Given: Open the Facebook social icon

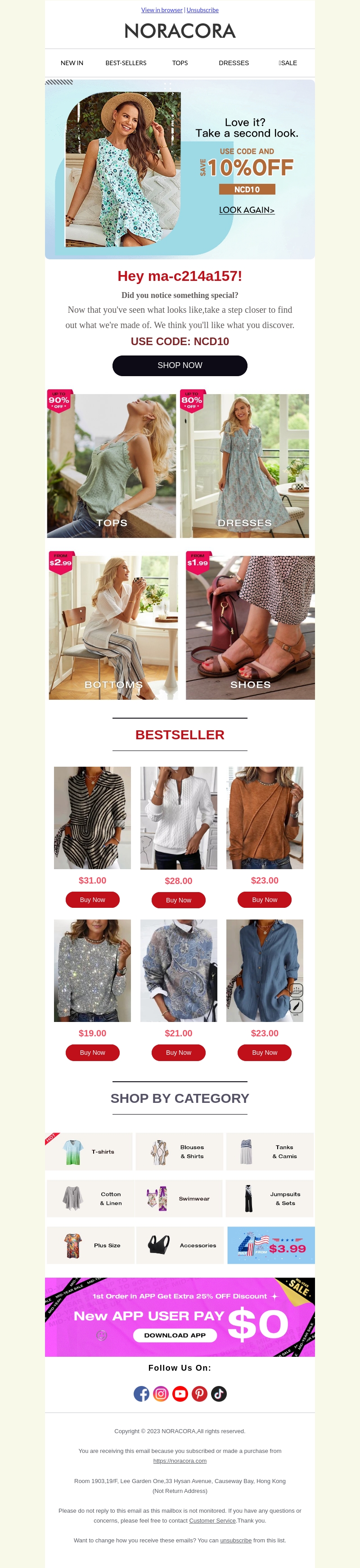Looking at the screenshot, I should pyautogui.click(x=141, y=1393).
